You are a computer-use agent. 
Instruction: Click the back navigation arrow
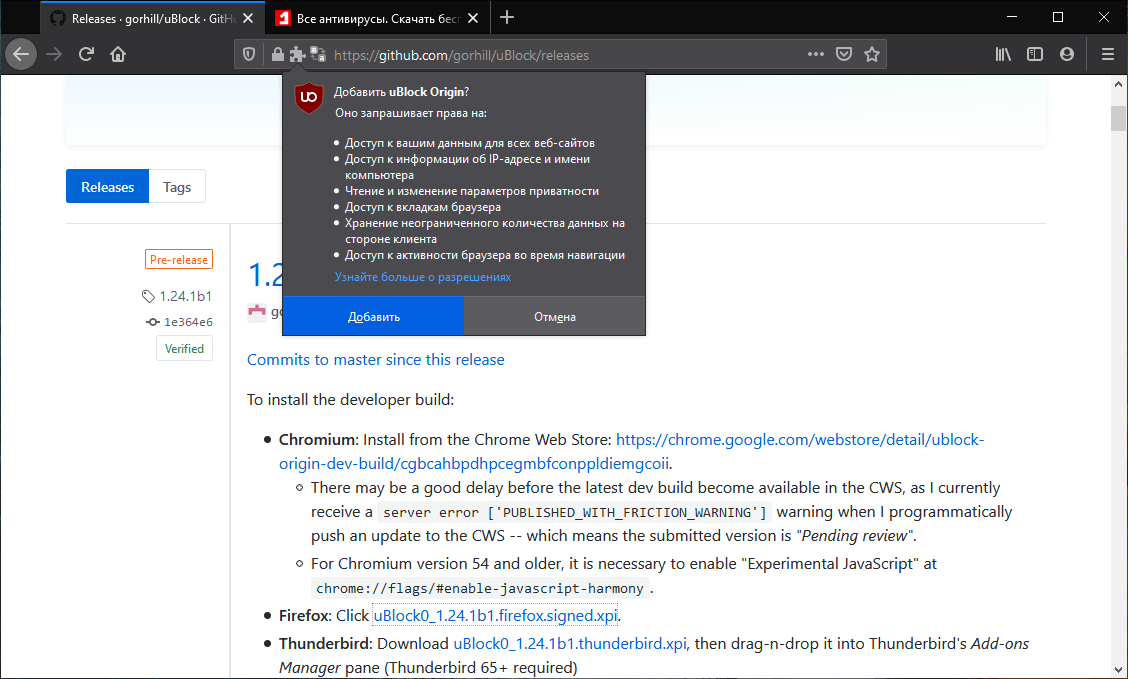click(21, 54)
